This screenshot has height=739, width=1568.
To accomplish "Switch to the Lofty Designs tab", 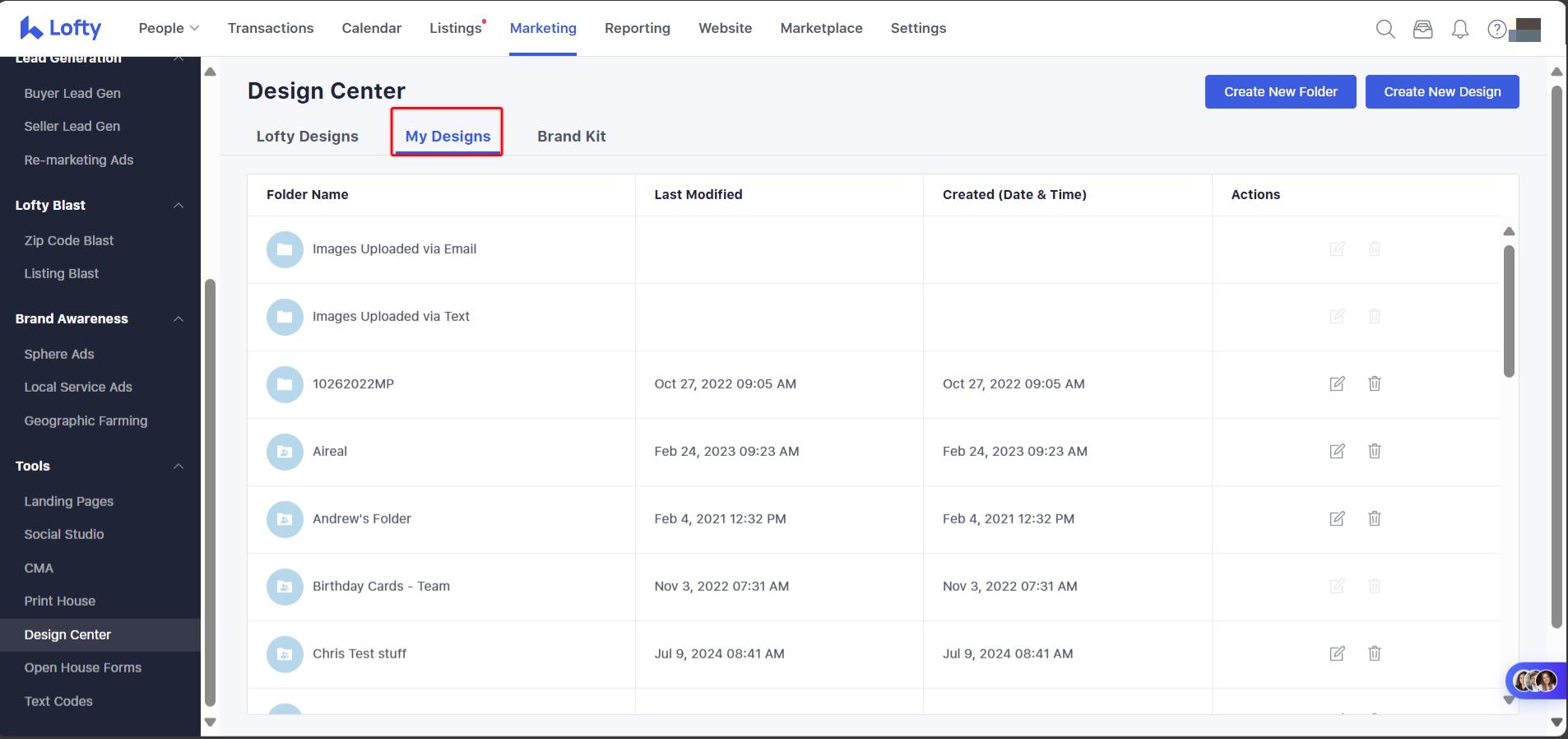I will 307,137.
